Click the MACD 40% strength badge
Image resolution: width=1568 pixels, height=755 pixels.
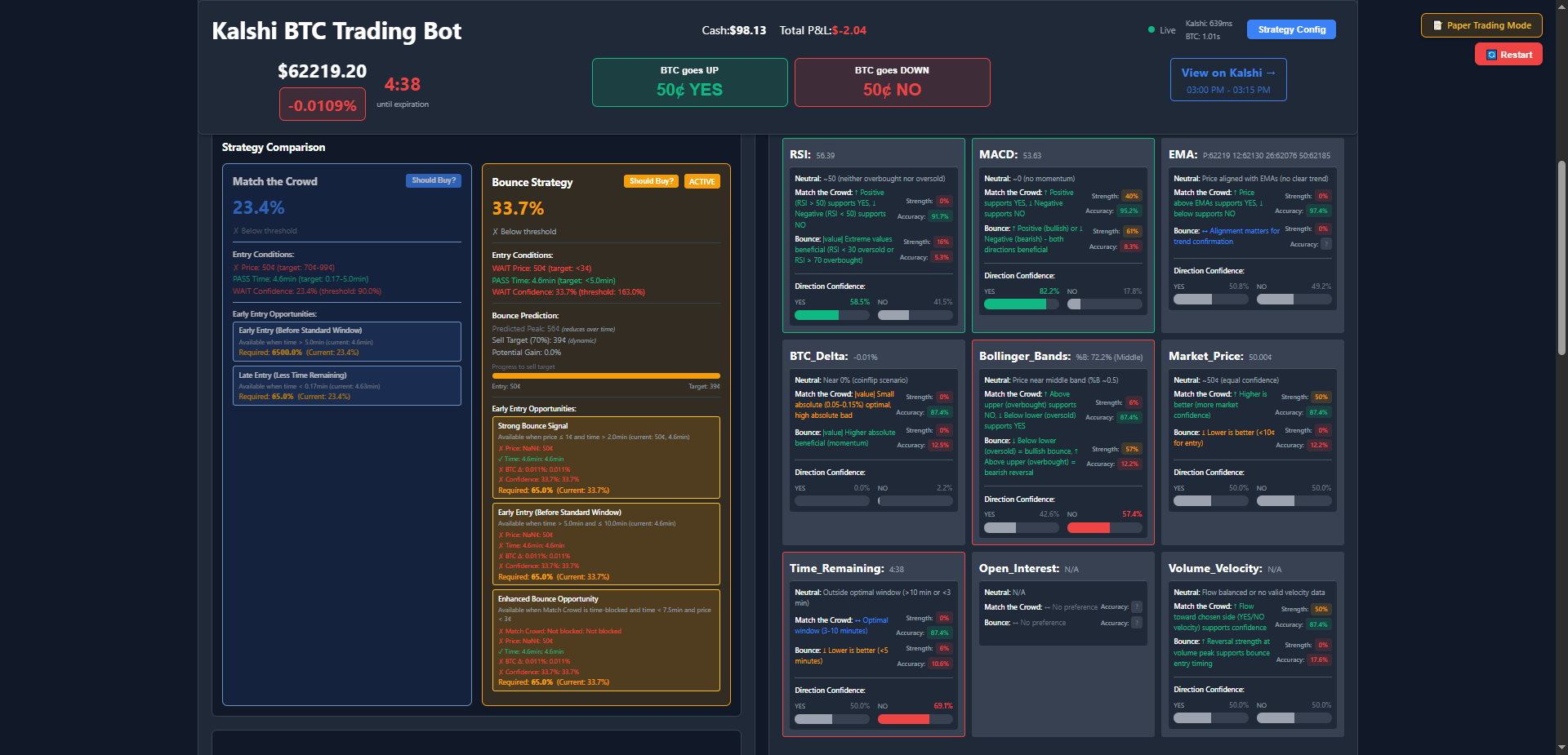(1131, 196)
